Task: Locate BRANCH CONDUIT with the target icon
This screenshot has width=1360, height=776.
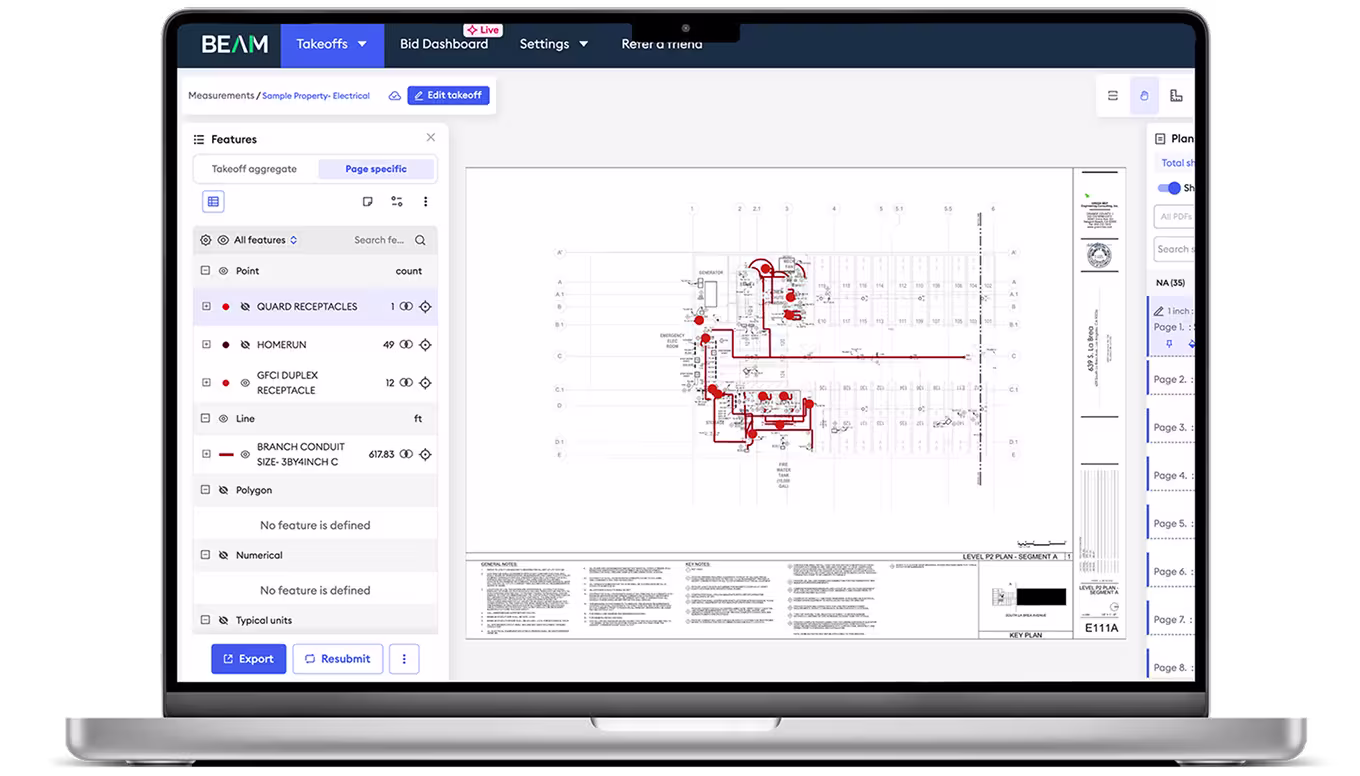Action: point(425,454)
